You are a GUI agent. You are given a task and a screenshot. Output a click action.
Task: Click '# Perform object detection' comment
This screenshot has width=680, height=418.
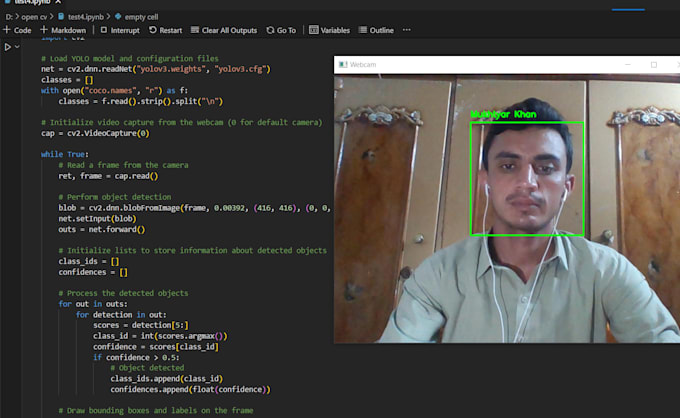point(114,197)
